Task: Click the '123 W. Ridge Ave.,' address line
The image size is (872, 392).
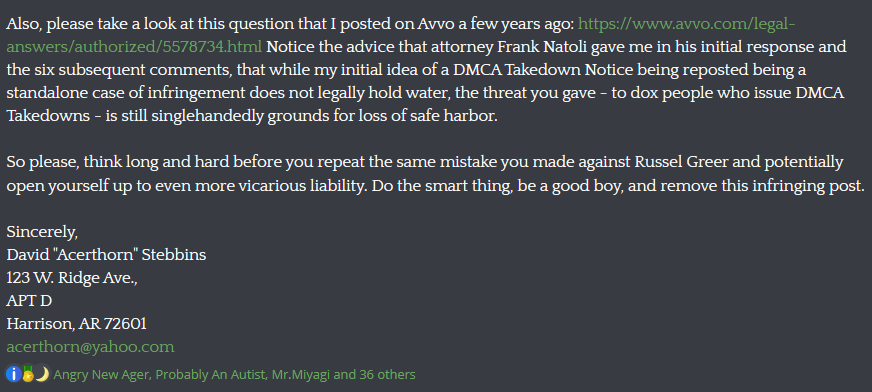Action: point(72,277)
